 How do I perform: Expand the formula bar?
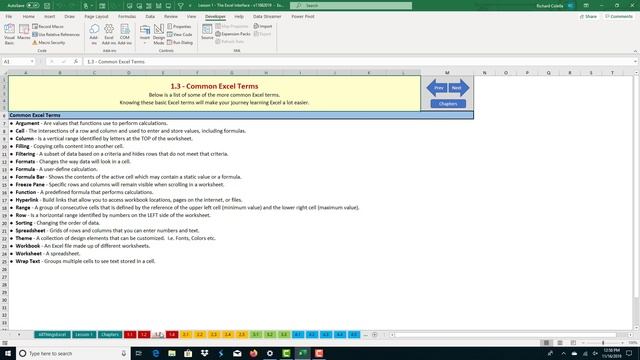(x=636, y=62)
